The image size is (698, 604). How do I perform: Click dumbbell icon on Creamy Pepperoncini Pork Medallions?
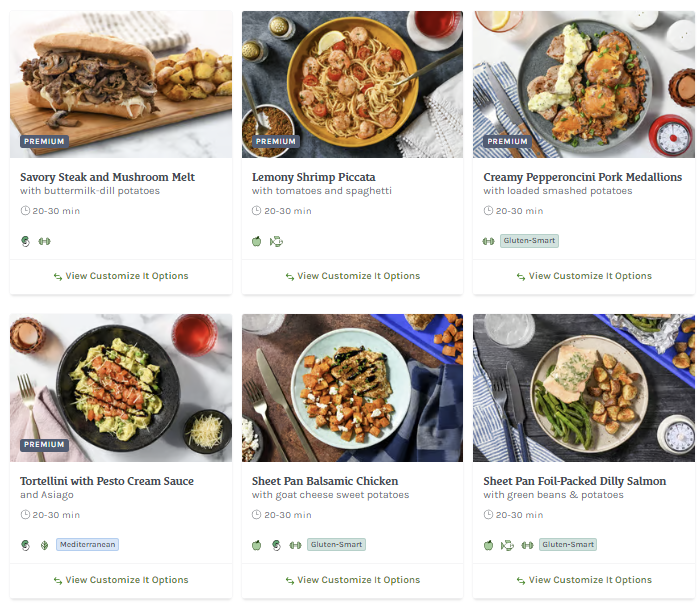tap(488, 241)
